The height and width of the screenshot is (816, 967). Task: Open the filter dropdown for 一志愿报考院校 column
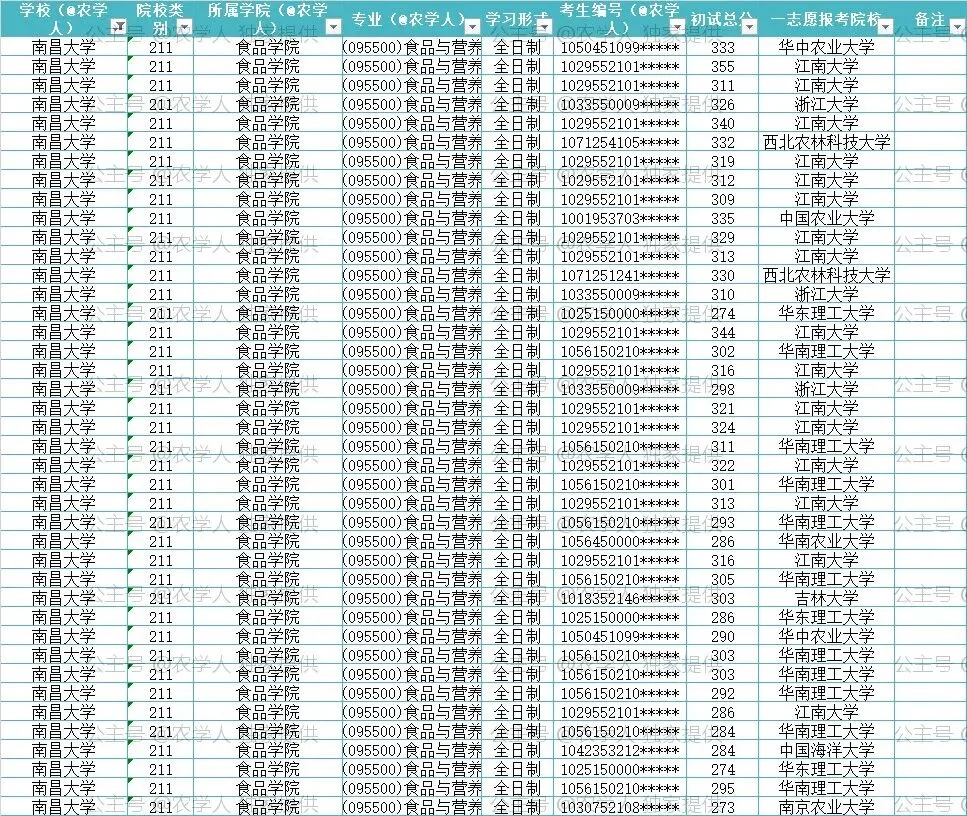(x=886, y=27)
